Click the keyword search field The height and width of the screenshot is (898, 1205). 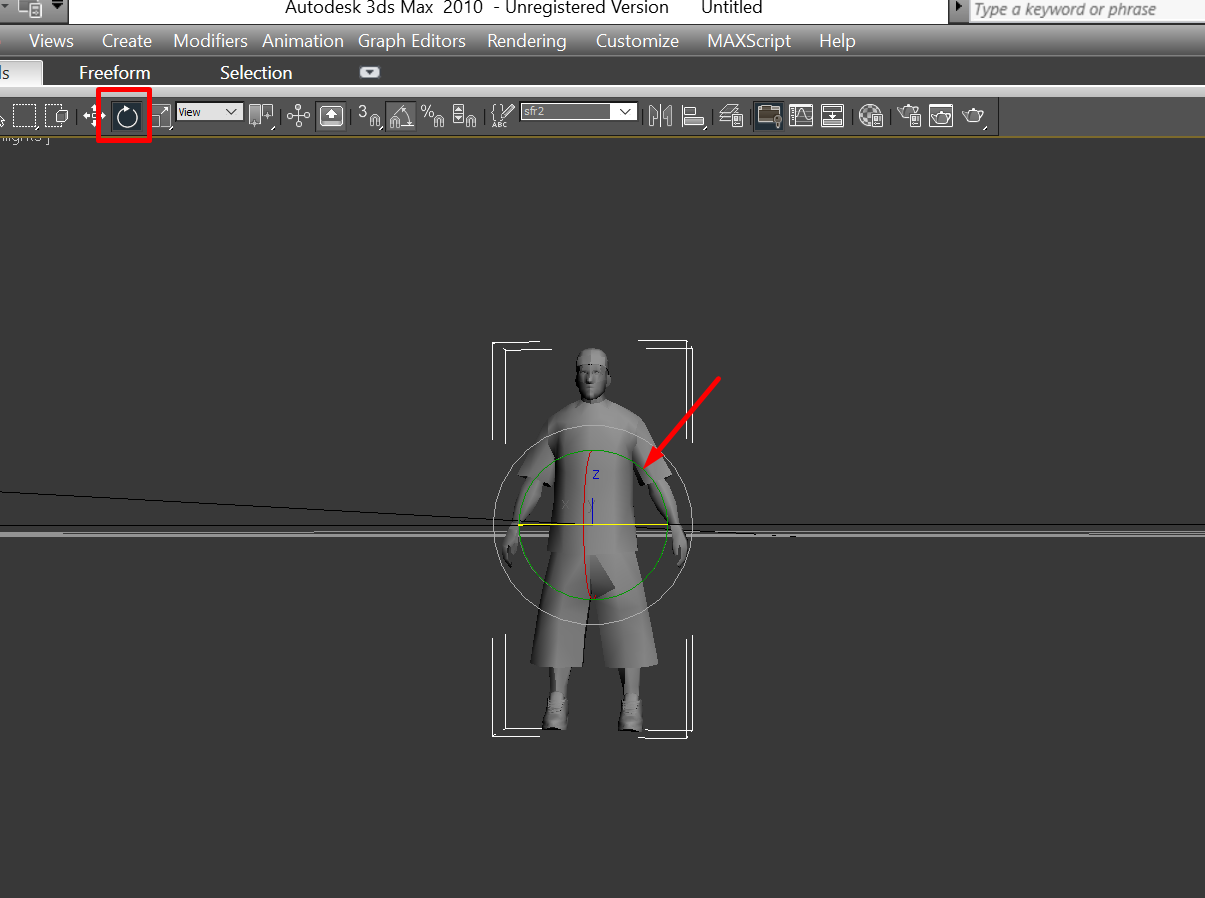point(1085,10)
